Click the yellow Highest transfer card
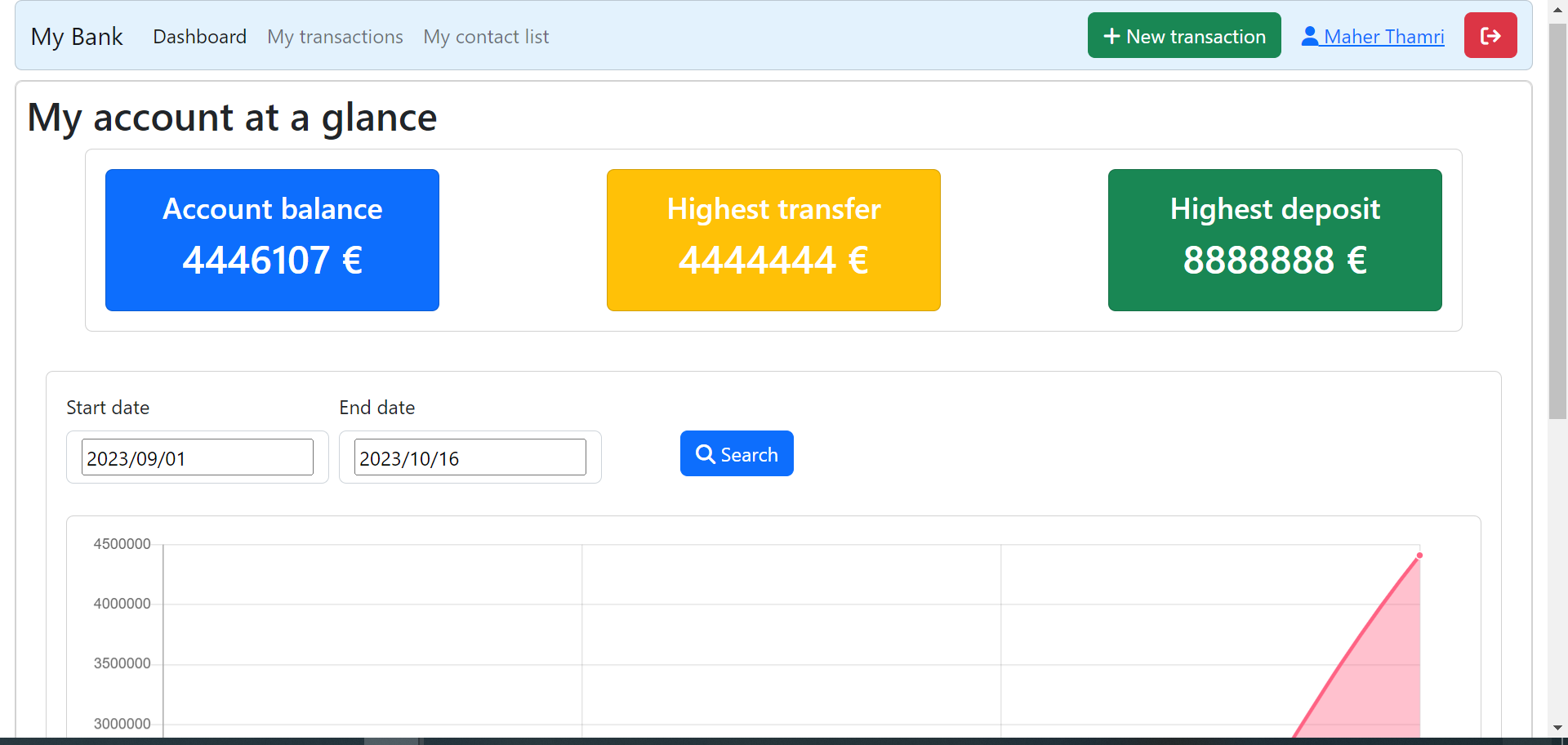The height and width of the screenshot is (745, 1568). (773, 239)
